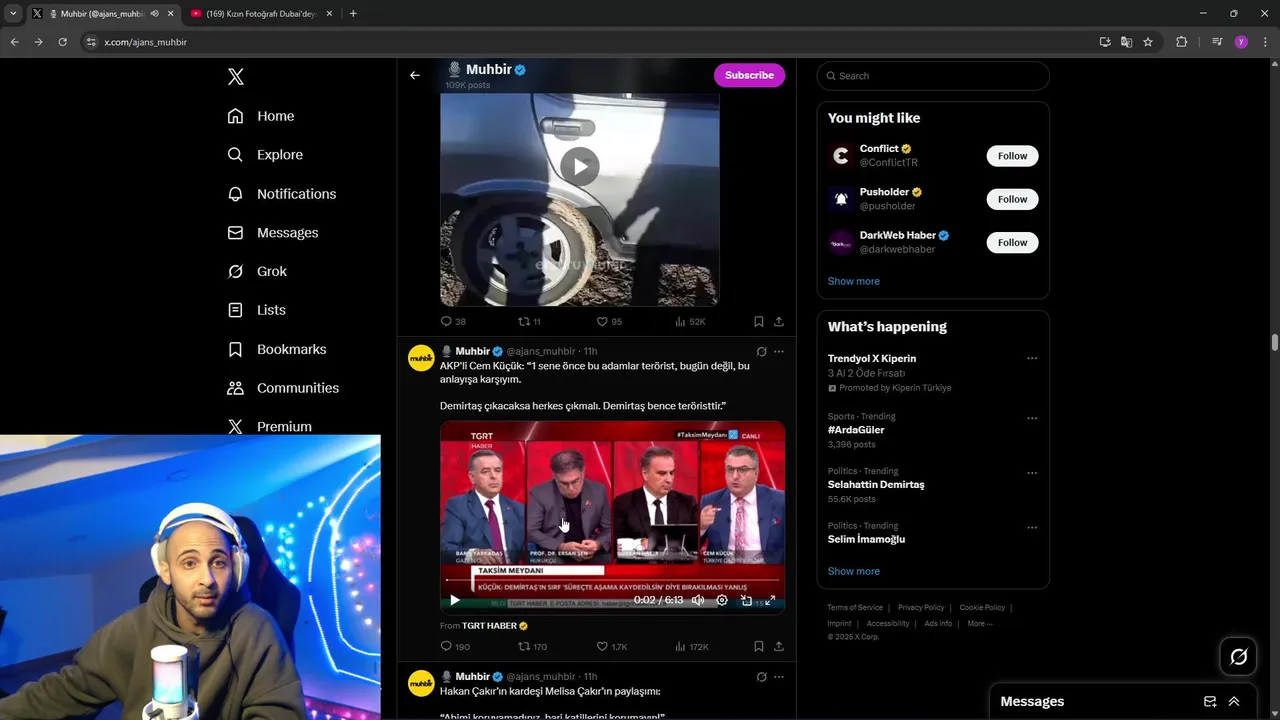Compose a new message in Messages drawer

[1210, 702]
